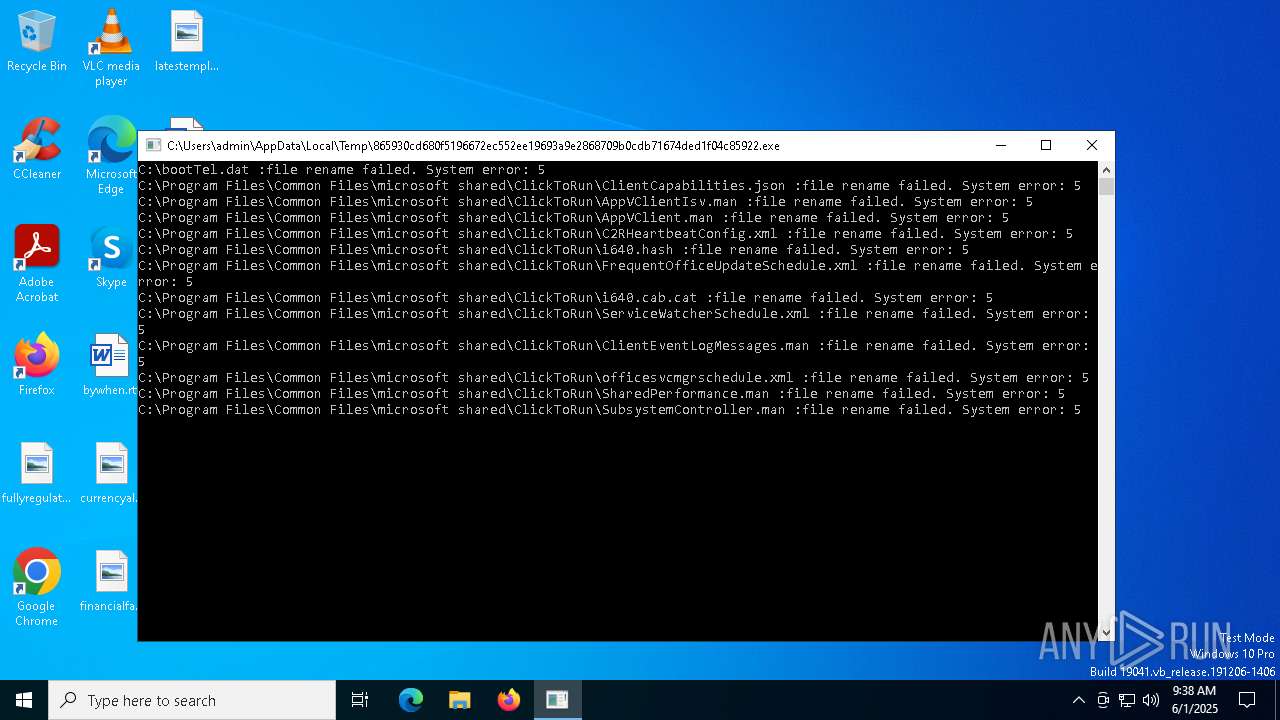Switch to the console app in taskbar
Screen dimensions: 1280x720
coord(557,700)
